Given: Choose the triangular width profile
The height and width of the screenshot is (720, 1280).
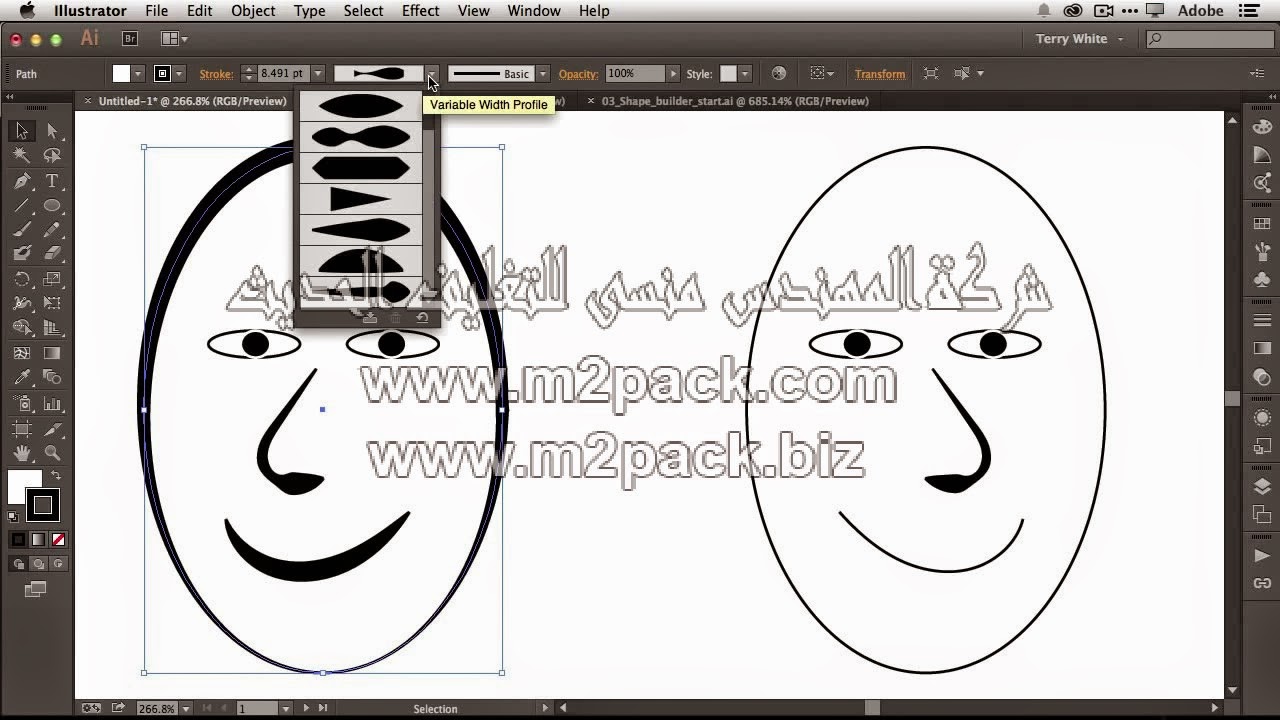Looking at the screenshot, I should click(361, 199).
